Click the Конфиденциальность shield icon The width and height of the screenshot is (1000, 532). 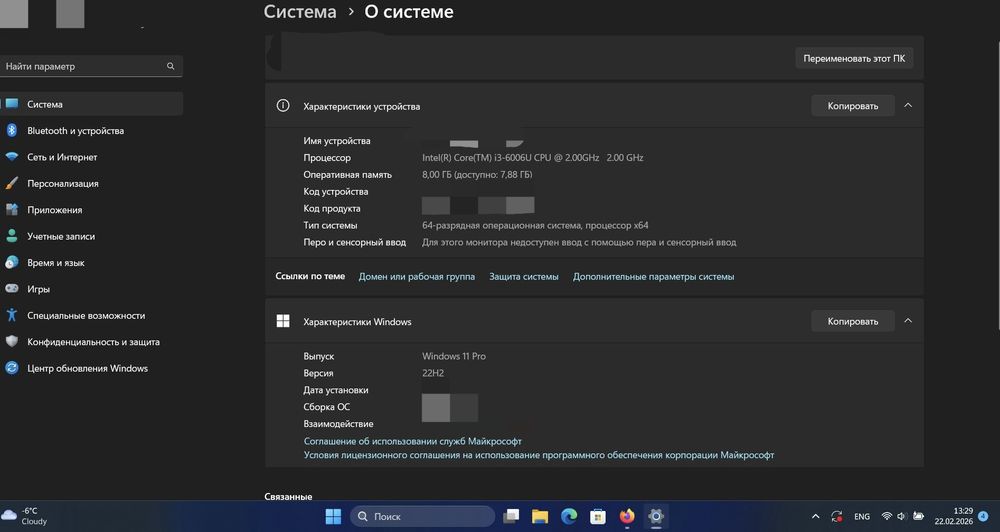11,342
